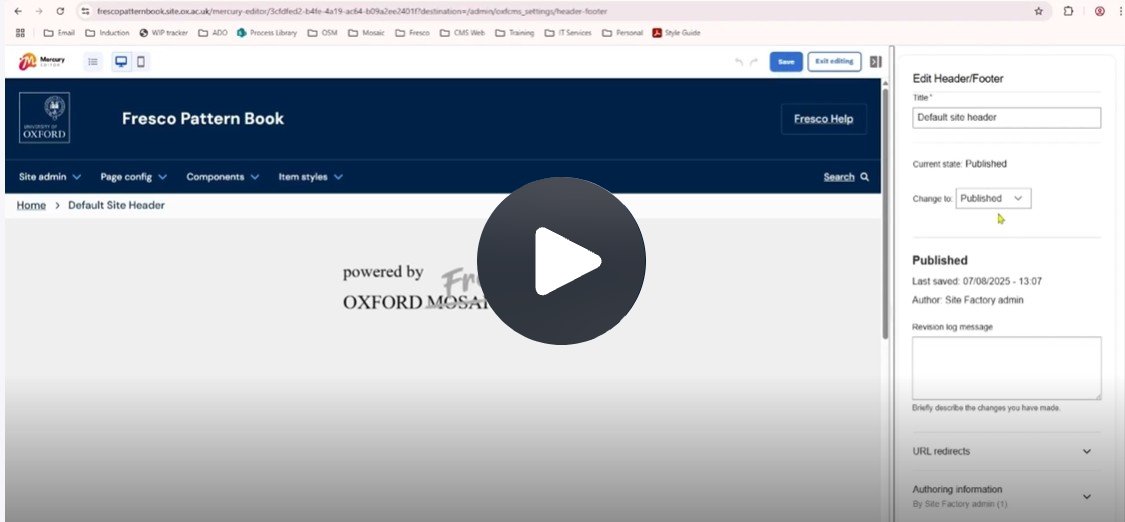
Task: Undo the last edit arrow
Action: click(x=739, y=62)
